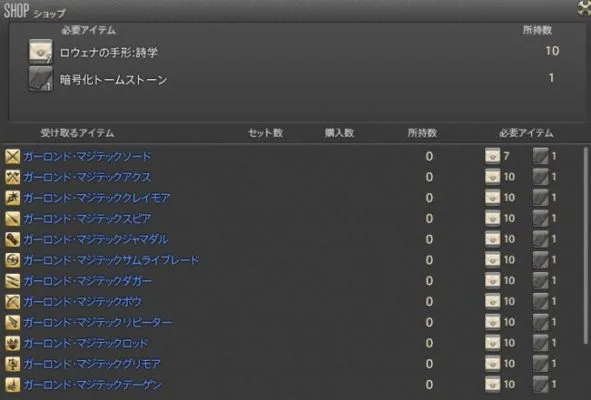Choose ガーロンド・マジテックスピア from the list

pyautogui.click(x=87, y=218)
